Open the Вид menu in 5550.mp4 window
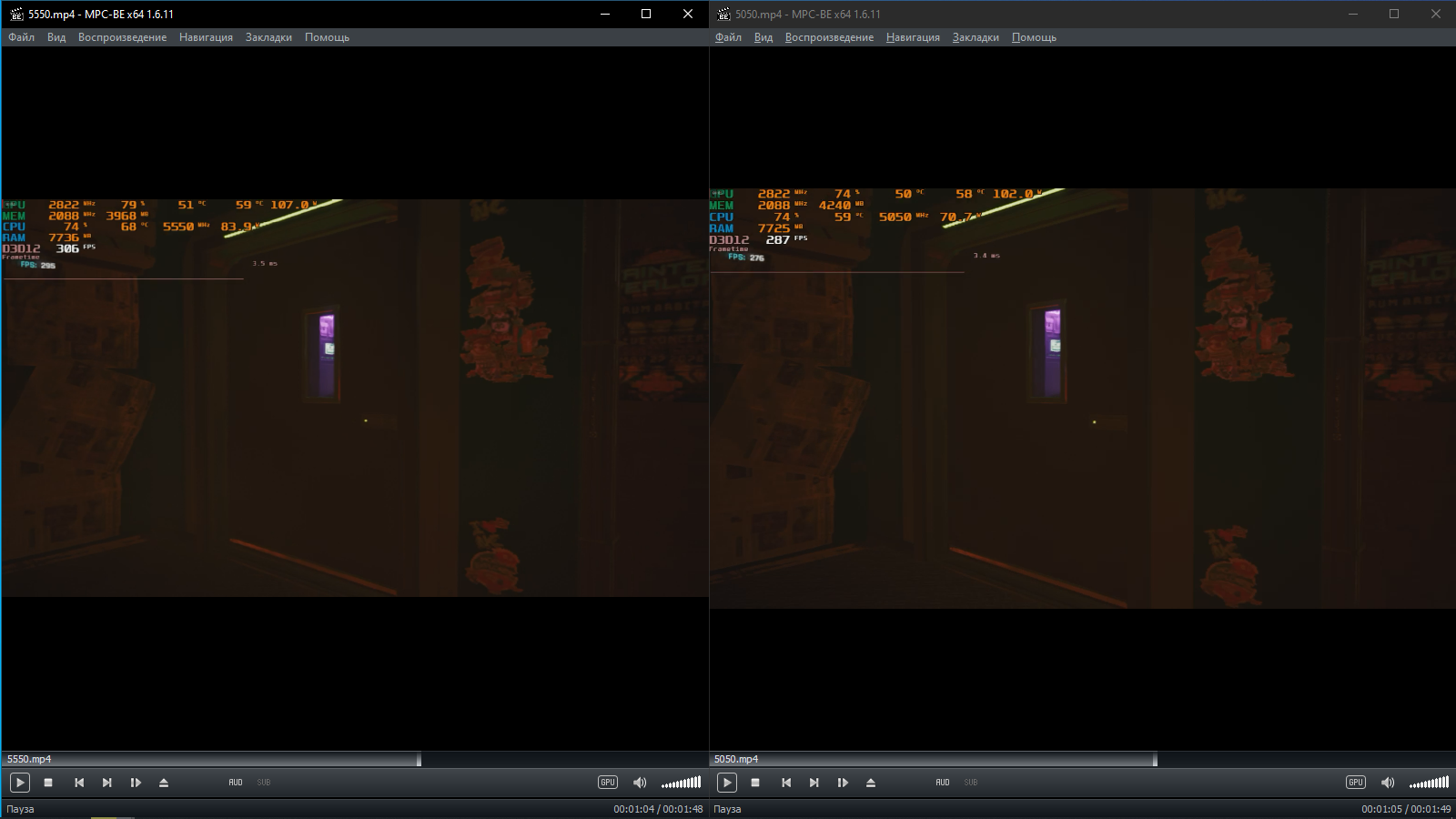Screen dimensions: 1456x819 click(x=56, y=37)
